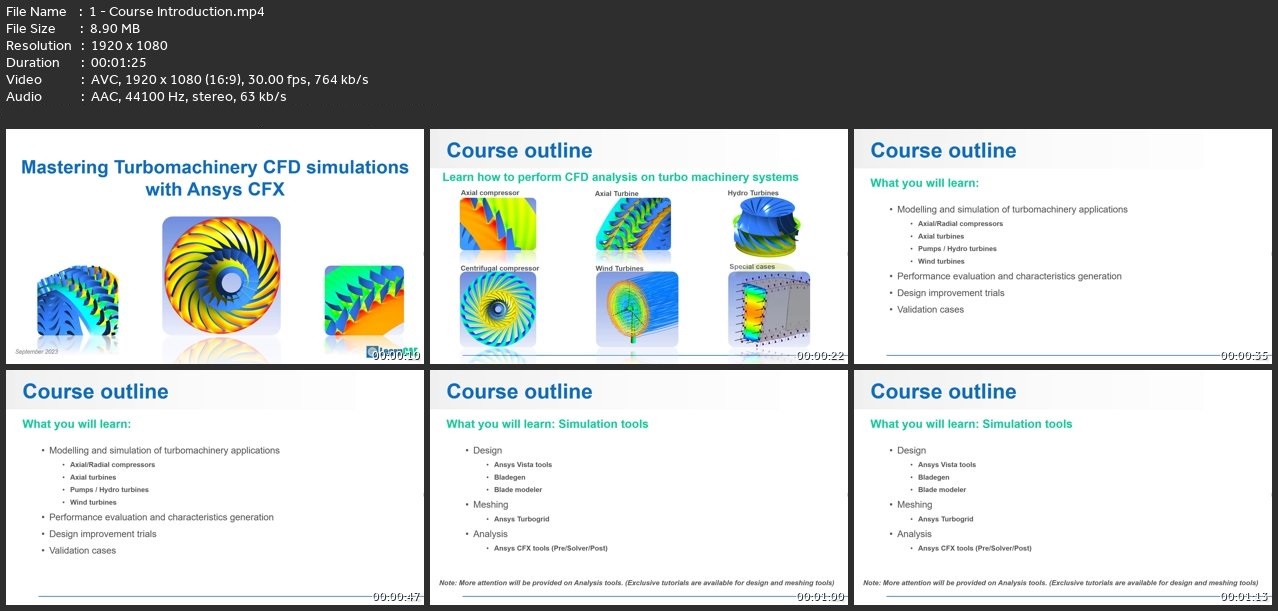Viewport: 1278px width, 611px height.
Task: Click "Course outline" heading in the 00:01:13 frame
Action: (943, 392)
